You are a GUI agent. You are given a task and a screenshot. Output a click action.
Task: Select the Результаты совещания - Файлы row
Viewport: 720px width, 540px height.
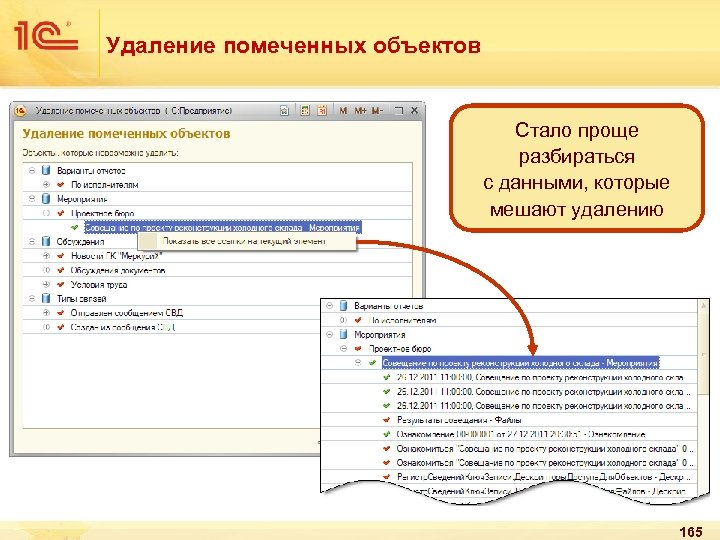tap(509, 420)
